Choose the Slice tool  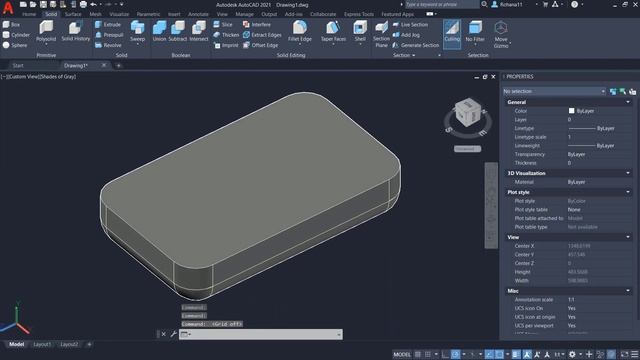(223, 24)
